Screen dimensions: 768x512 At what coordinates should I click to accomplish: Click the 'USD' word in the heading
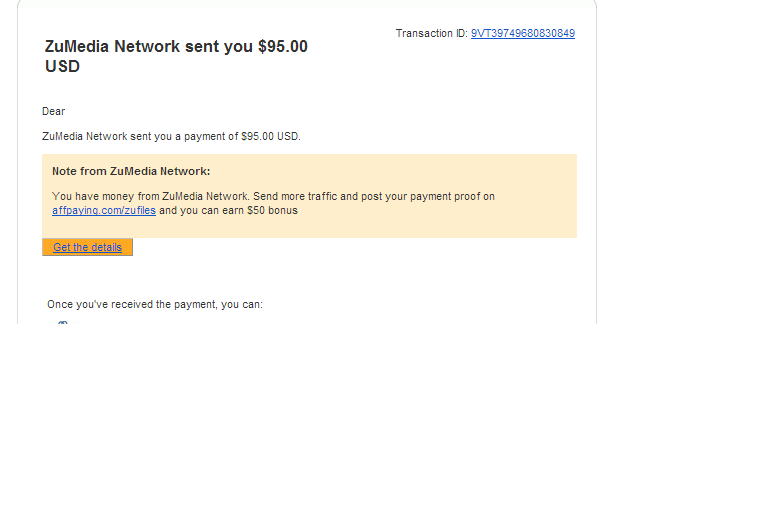click(x=62, y=67)
